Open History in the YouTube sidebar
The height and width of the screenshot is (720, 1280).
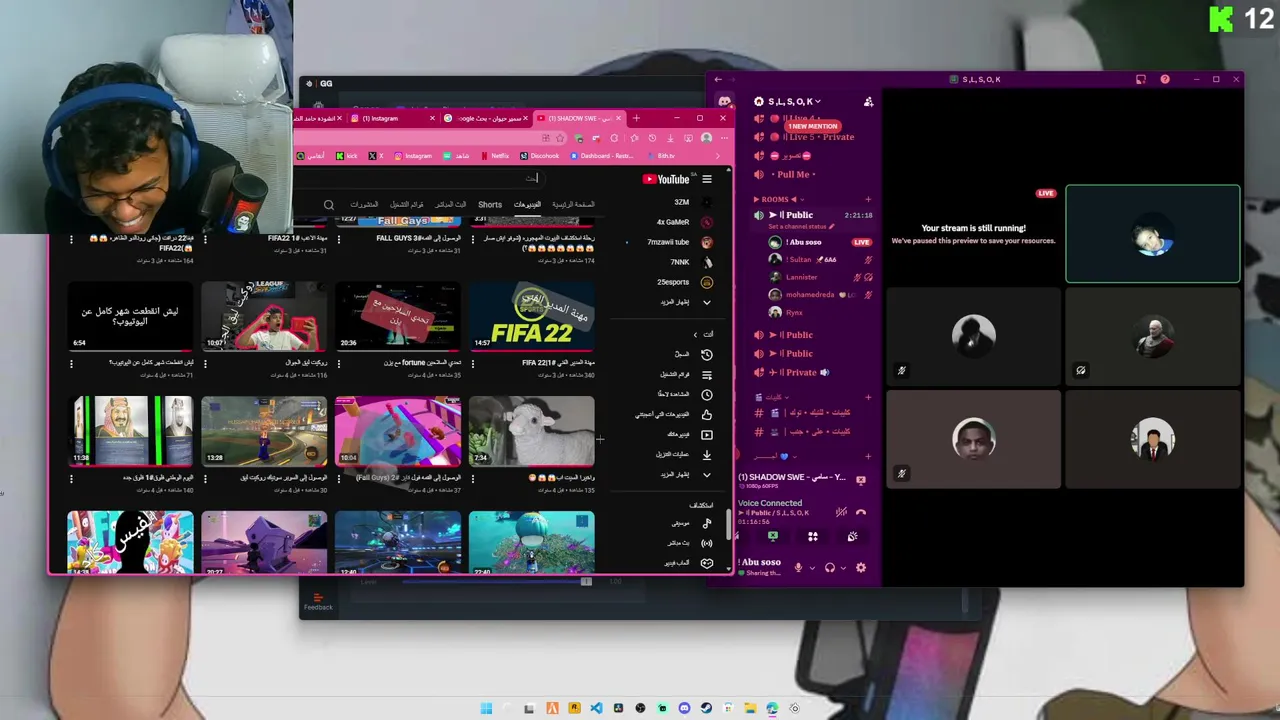tap(706, 355)
